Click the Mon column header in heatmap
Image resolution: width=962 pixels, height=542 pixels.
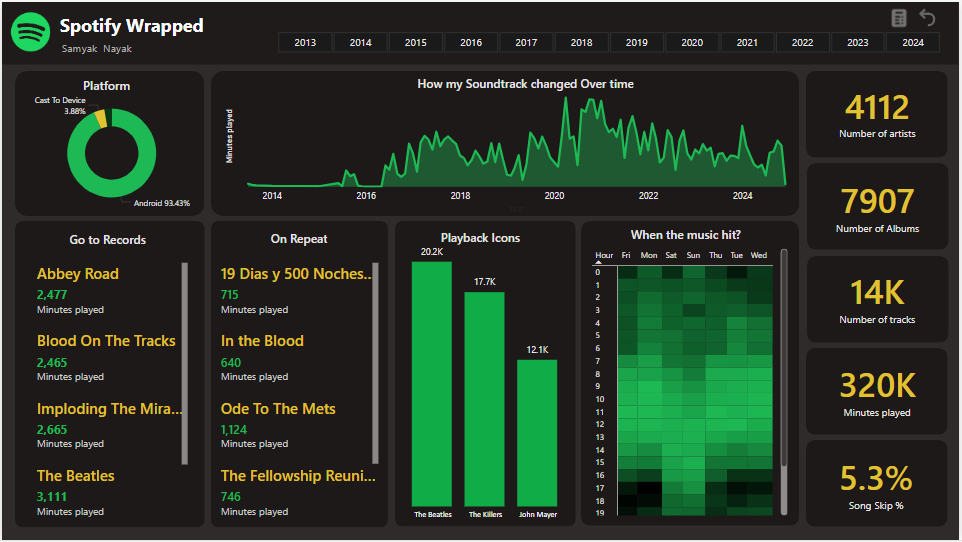648,255
